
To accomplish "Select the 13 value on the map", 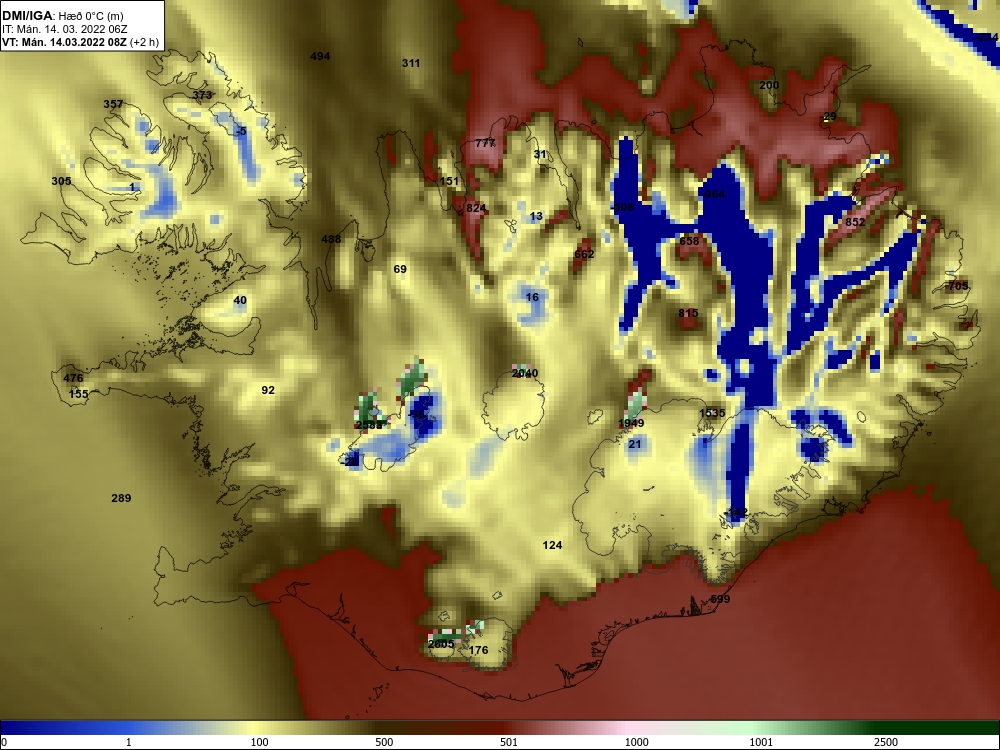I will [536, 216].
